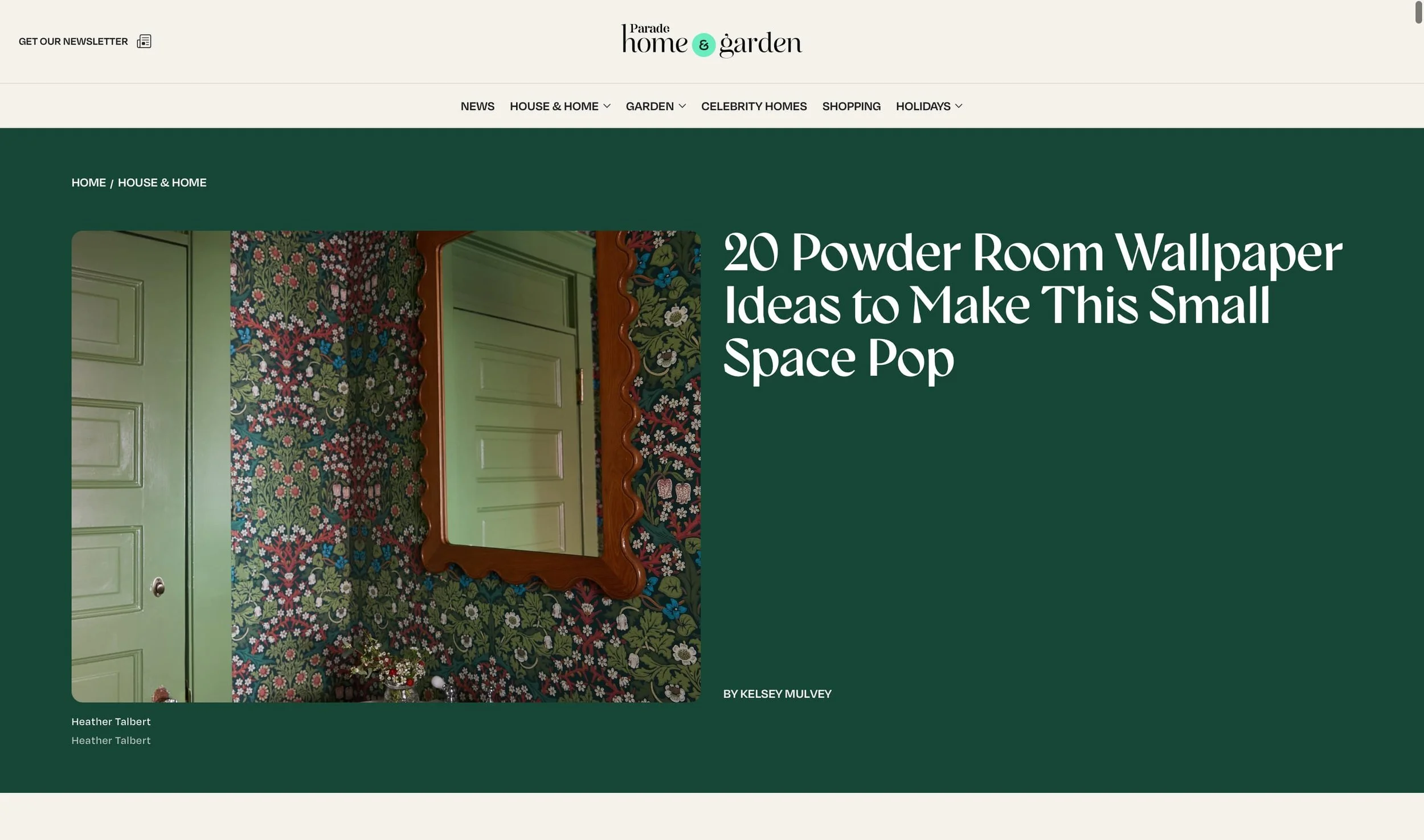
Task: Expand the chevron next to Holidays
Action: click(x=959, y=106)
